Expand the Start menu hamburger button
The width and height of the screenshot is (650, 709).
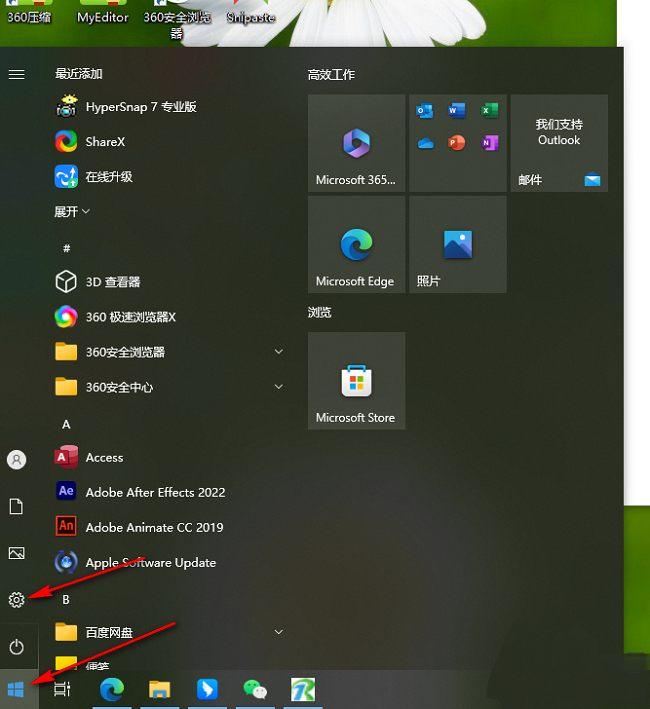[17, 74]
